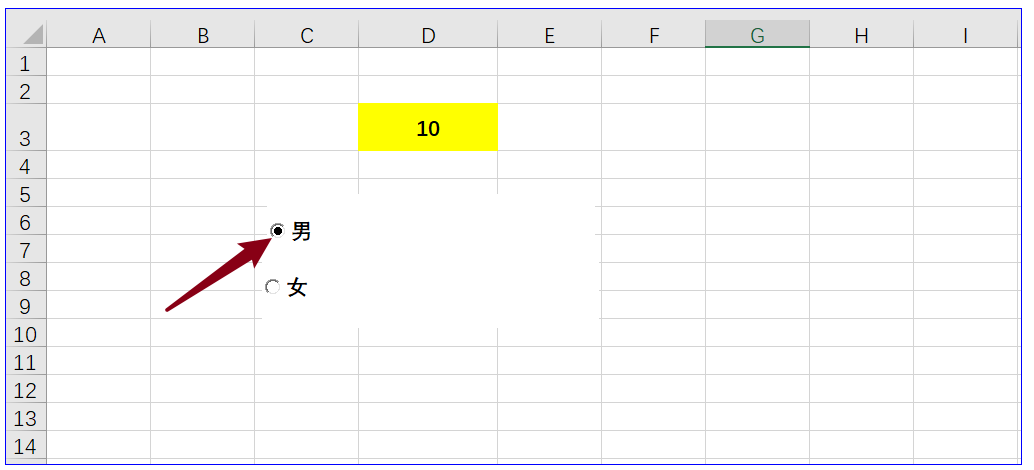This screenshot has height=470, width=1034.
Task: Select column F header
Action: click(654, 34)
